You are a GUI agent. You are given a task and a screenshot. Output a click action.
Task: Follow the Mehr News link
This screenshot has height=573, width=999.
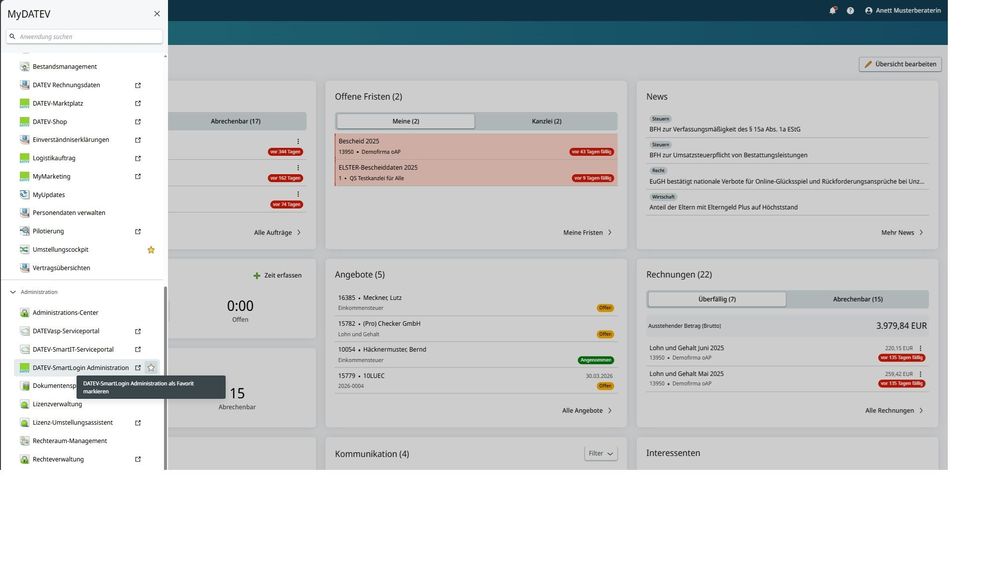tap(902, 233)
